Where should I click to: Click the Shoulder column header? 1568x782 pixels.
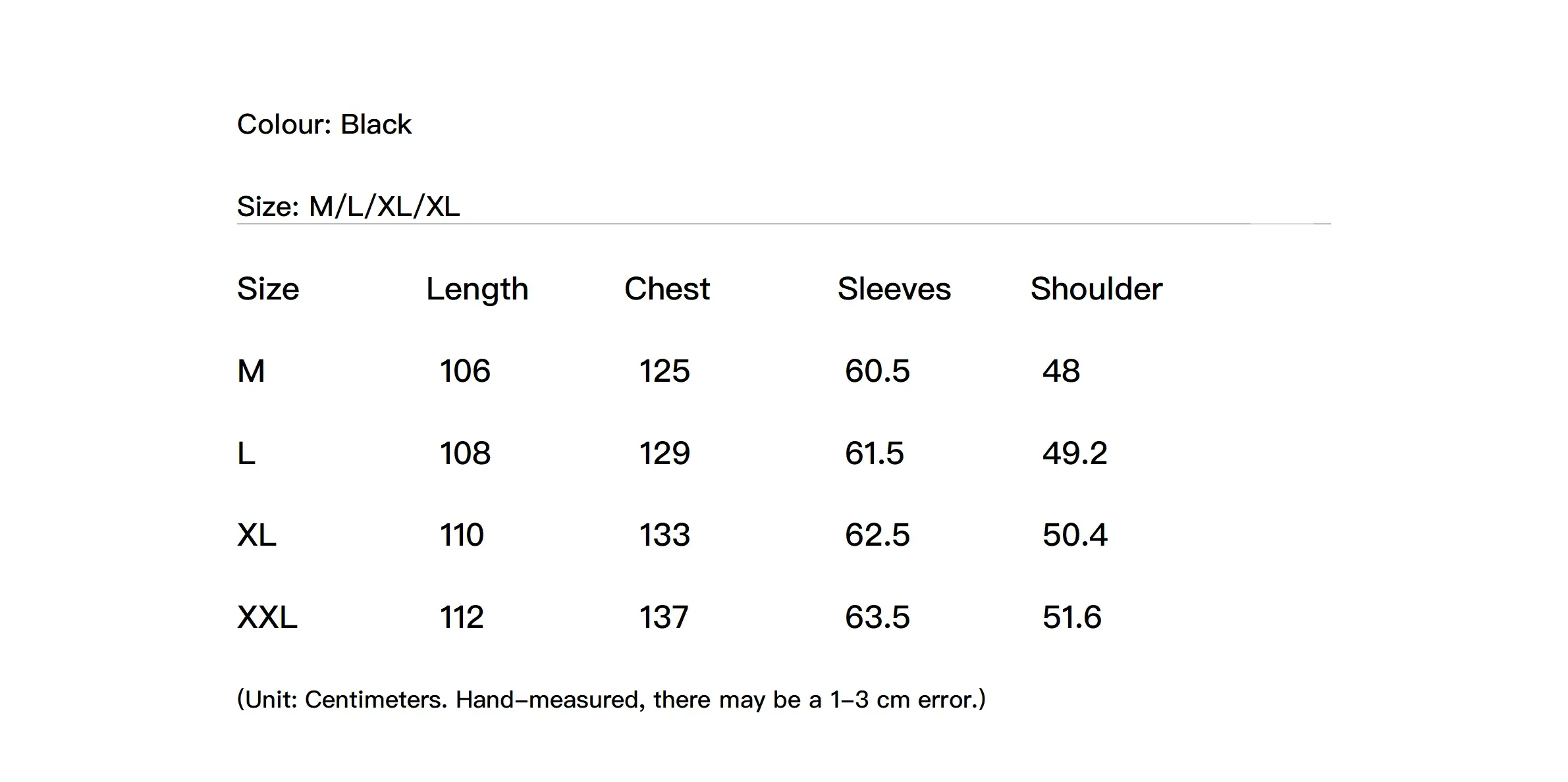[x=1096, y=289]
